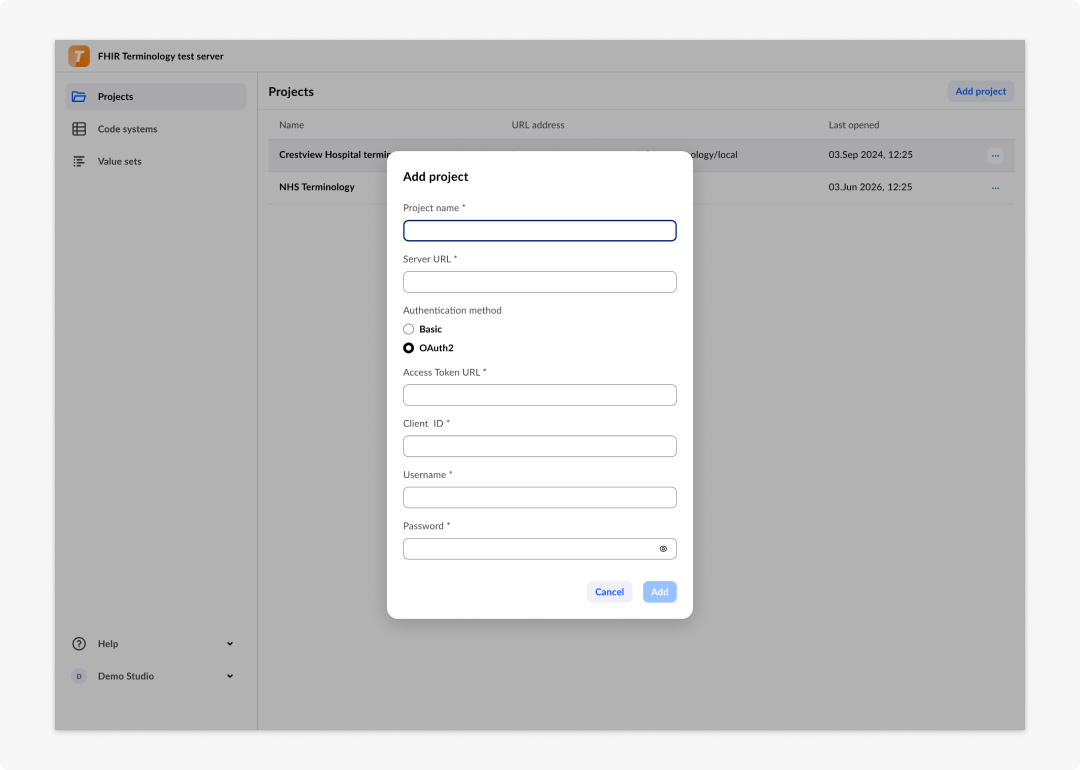
Task: Open the Help menu item
Action: click(x=156, y=643)
